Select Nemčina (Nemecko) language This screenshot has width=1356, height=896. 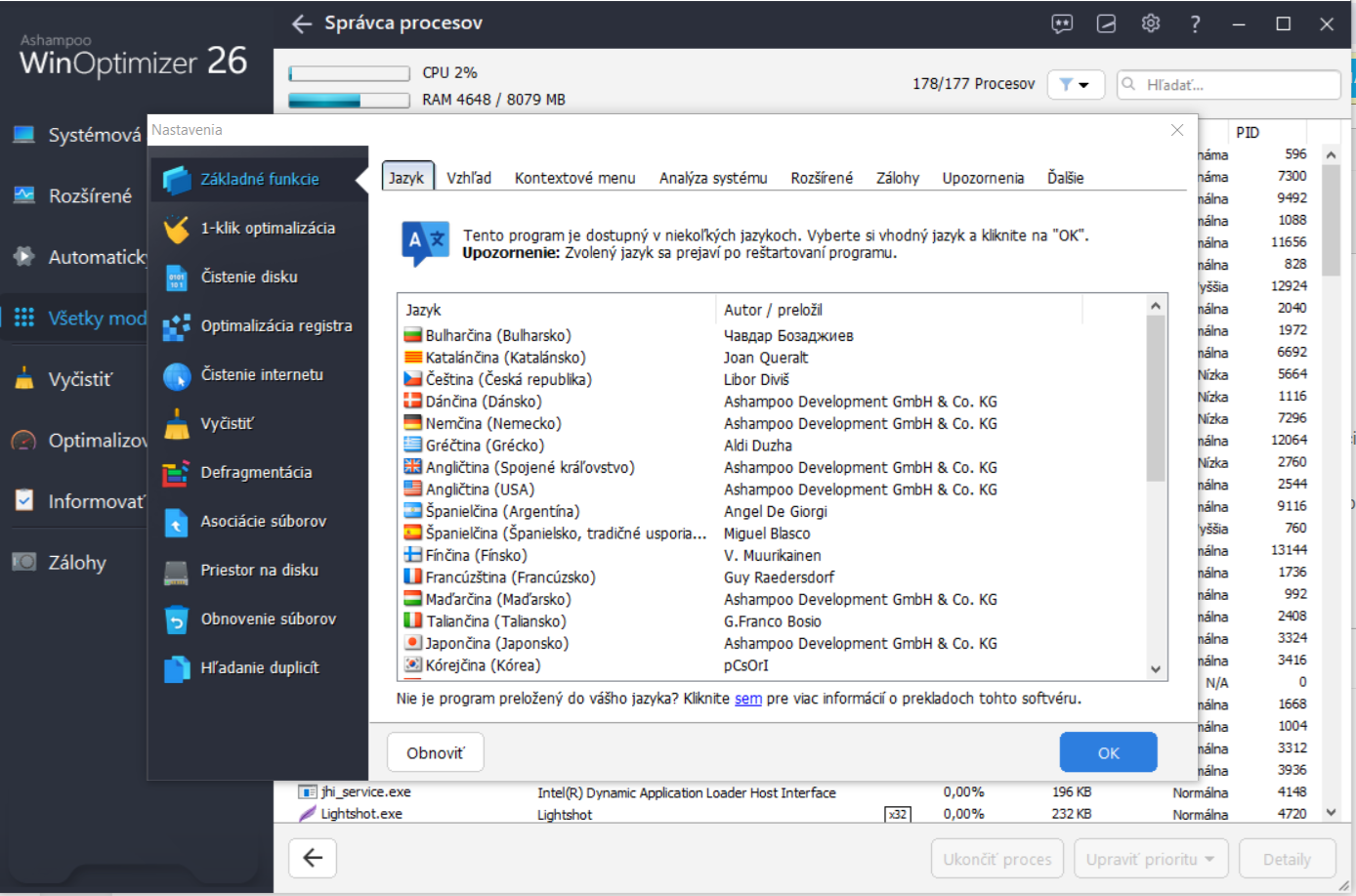[772, 423]
